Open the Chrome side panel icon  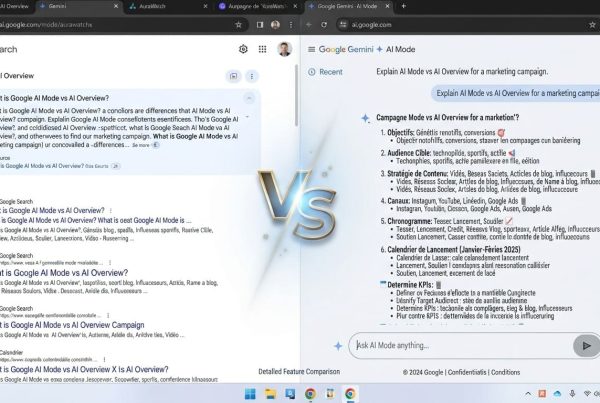pyautogui.click(x=260, y=25)
